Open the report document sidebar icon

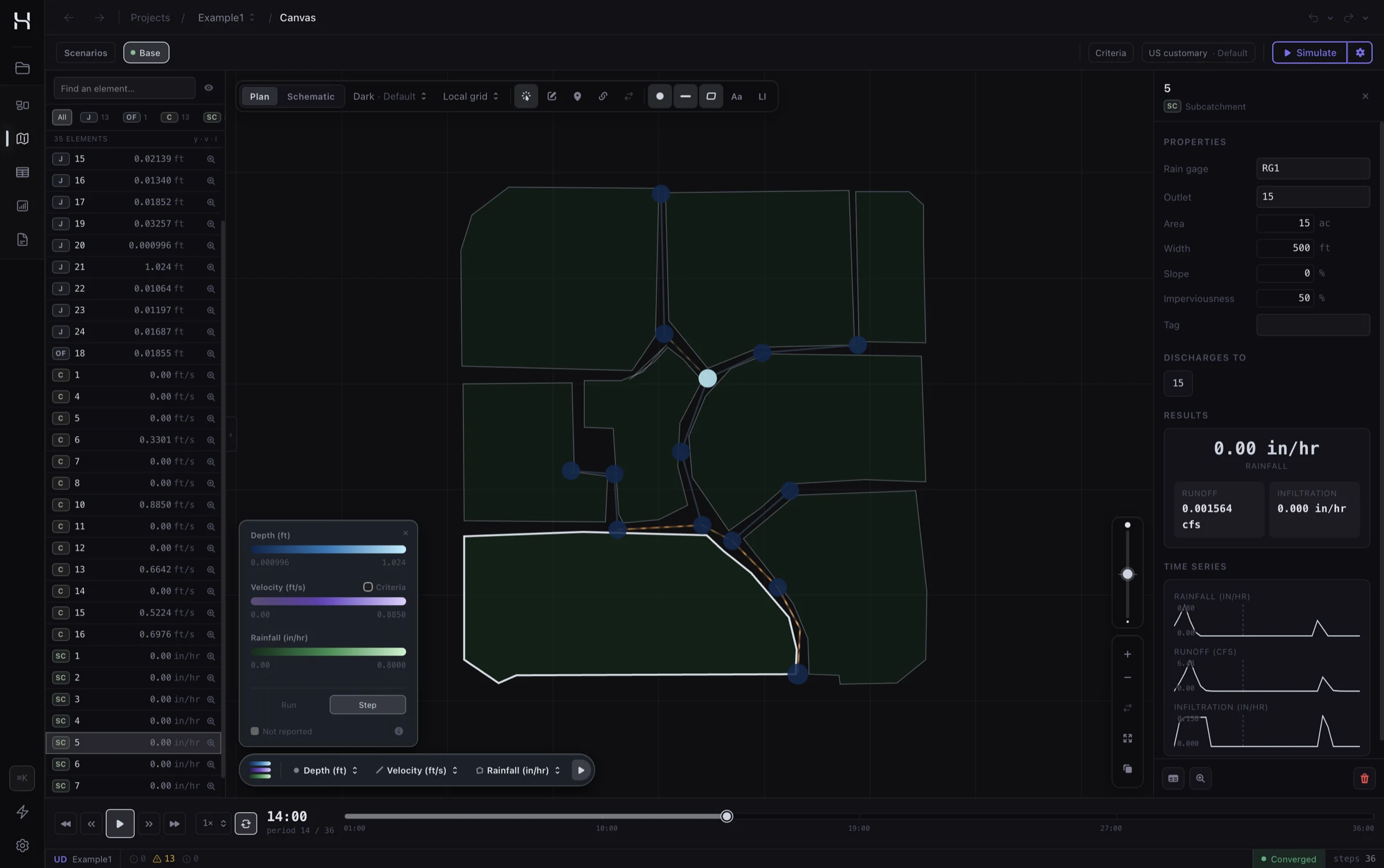(x=22, y=239)
